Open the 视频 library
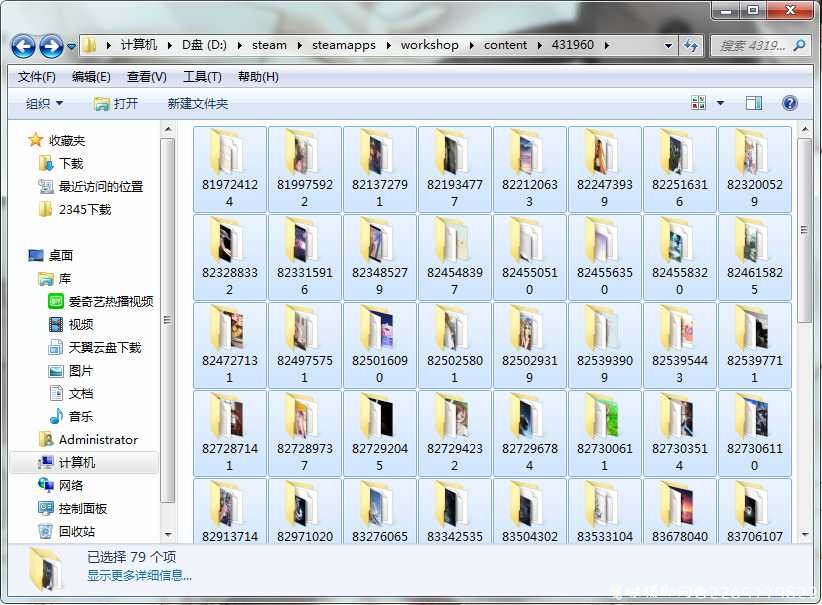 coord(81,325)
